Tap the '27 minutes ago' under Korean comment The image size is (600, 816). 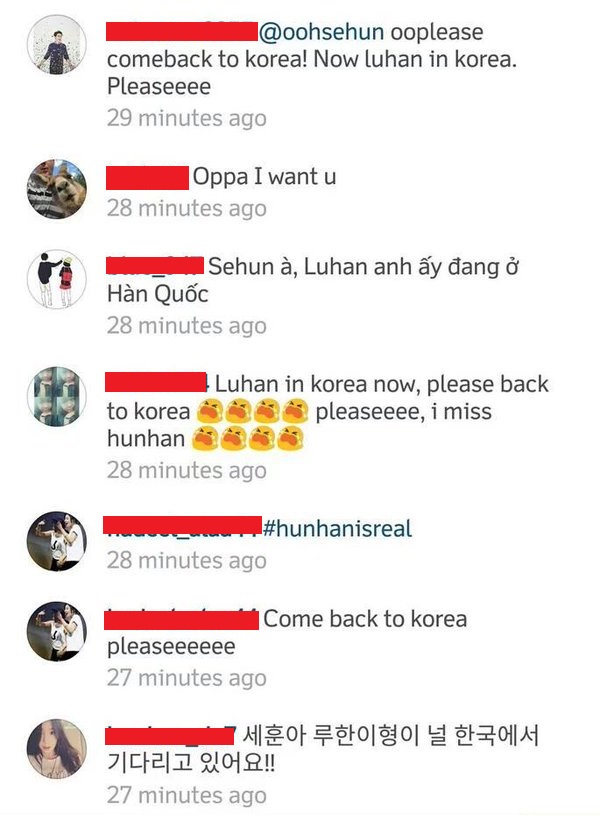point(187,795)
